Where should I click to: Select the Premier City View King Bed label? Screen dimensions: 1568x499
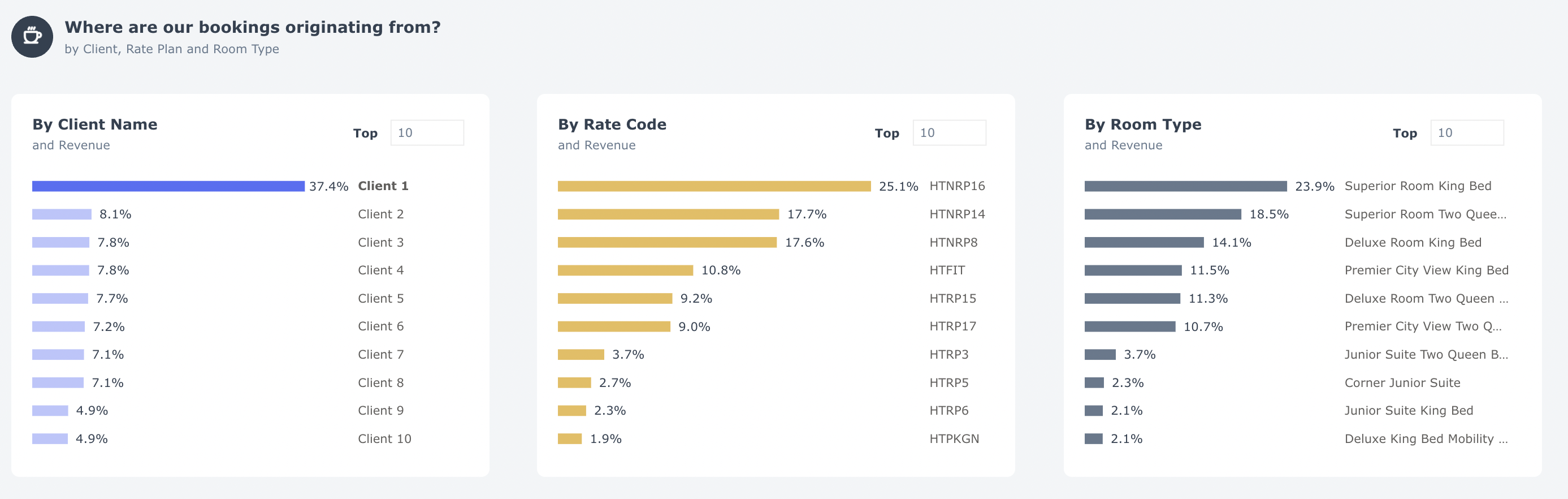[x=1426, y=270]
